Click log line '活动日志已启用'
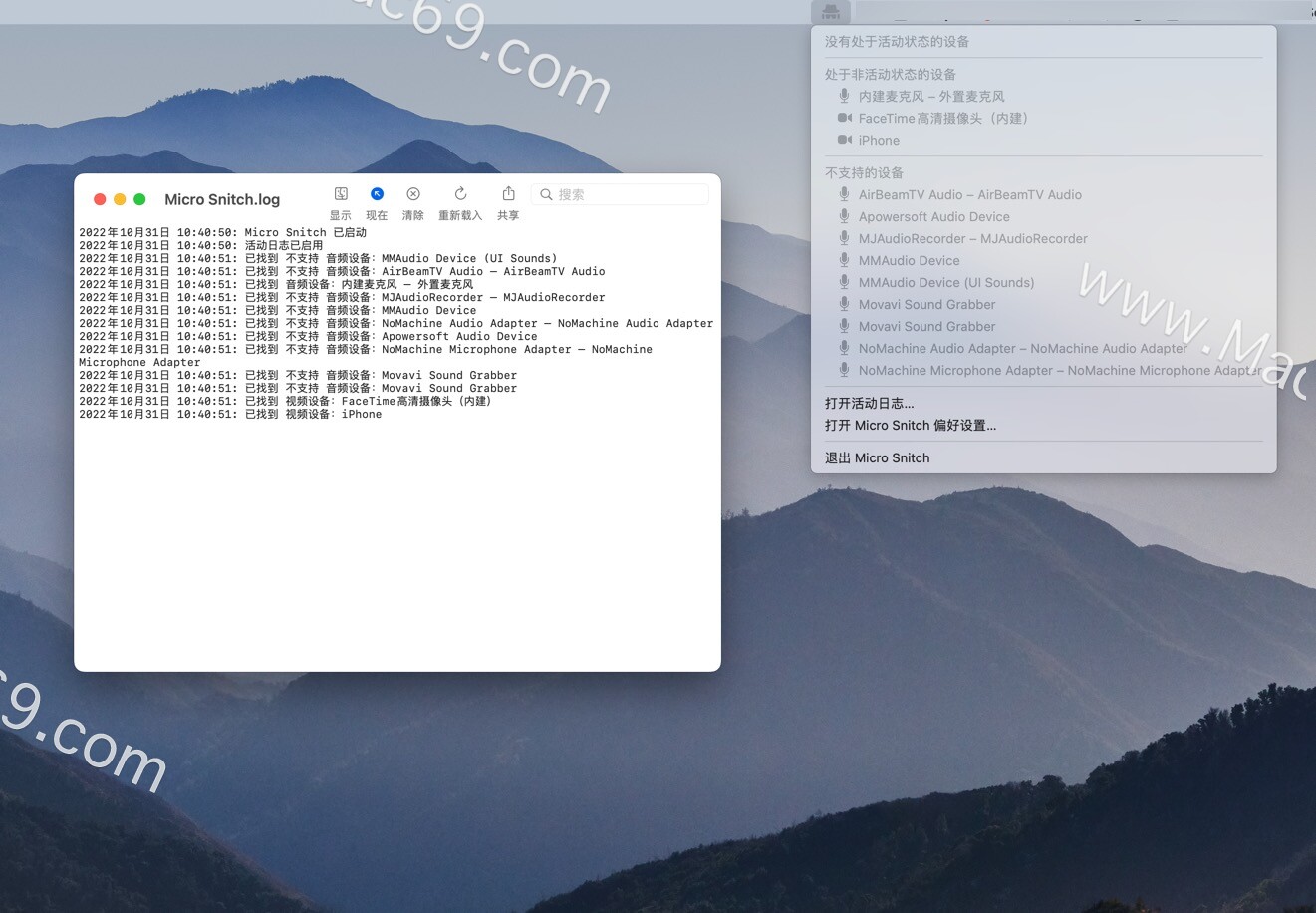 (201, 245)
